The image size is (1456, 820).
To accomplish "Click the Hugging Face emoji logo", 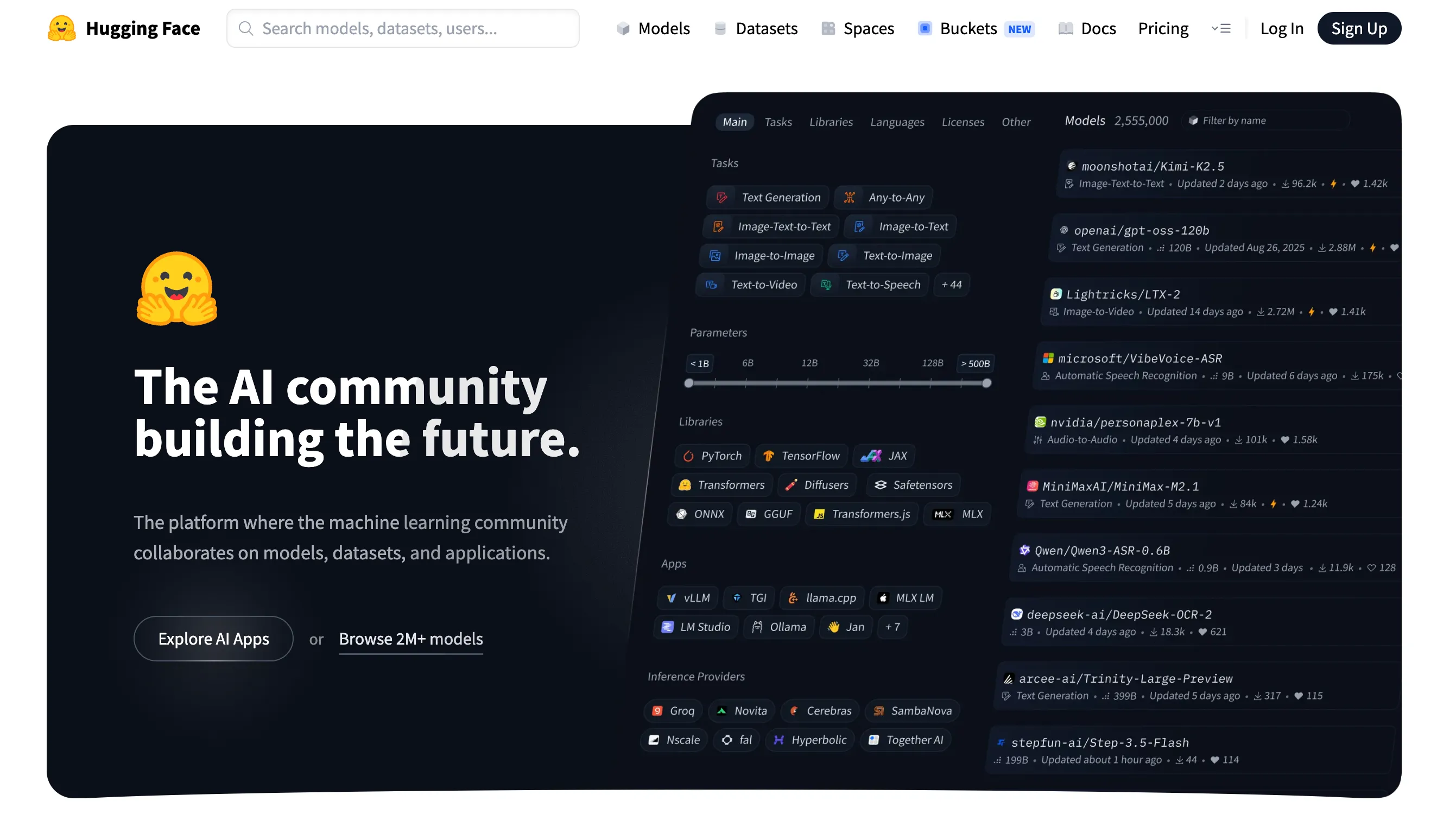I will pos(61,28).
